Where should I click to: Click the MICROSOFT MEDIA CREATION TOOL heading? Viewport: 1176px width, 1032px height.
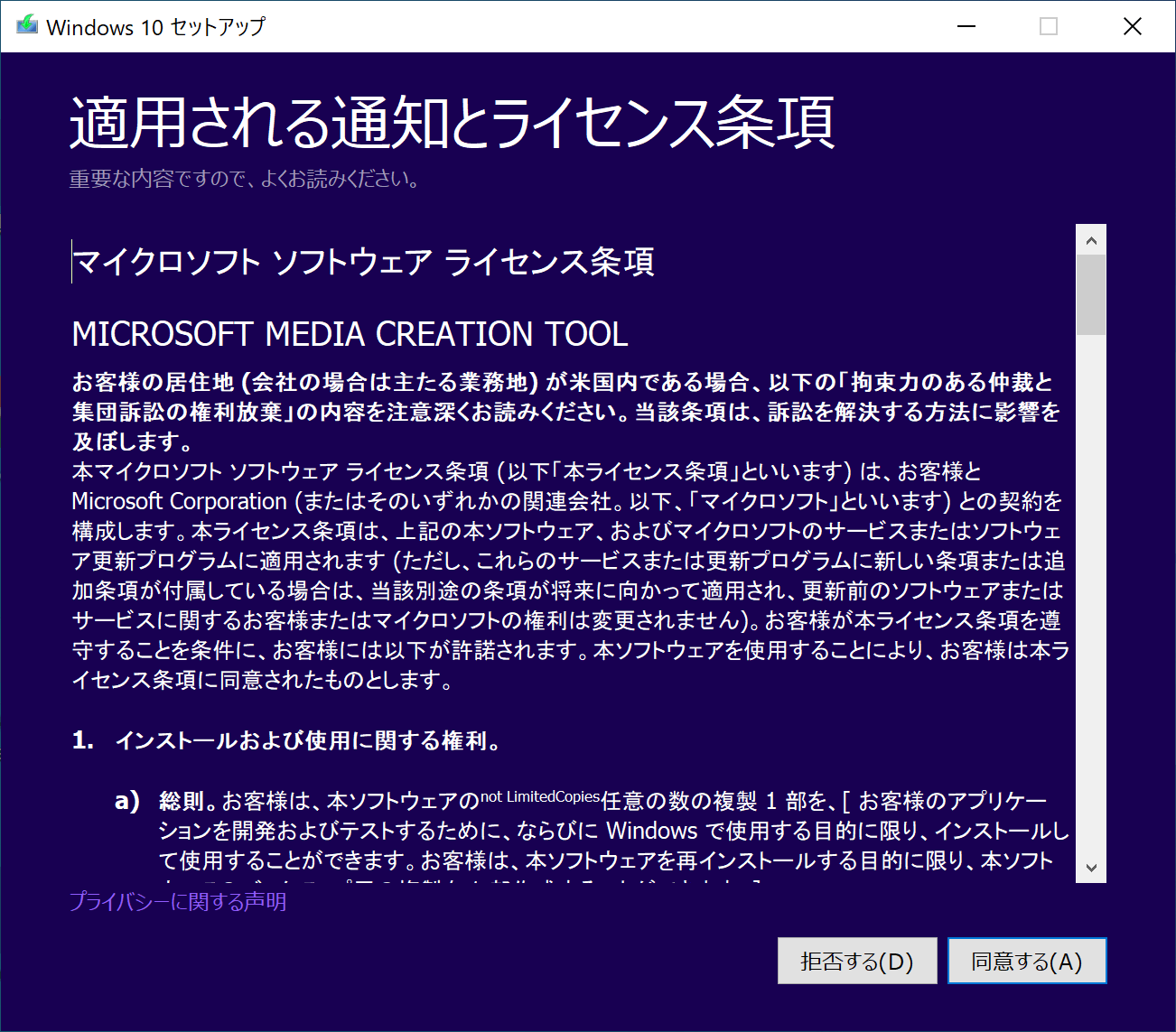(350, 334)
